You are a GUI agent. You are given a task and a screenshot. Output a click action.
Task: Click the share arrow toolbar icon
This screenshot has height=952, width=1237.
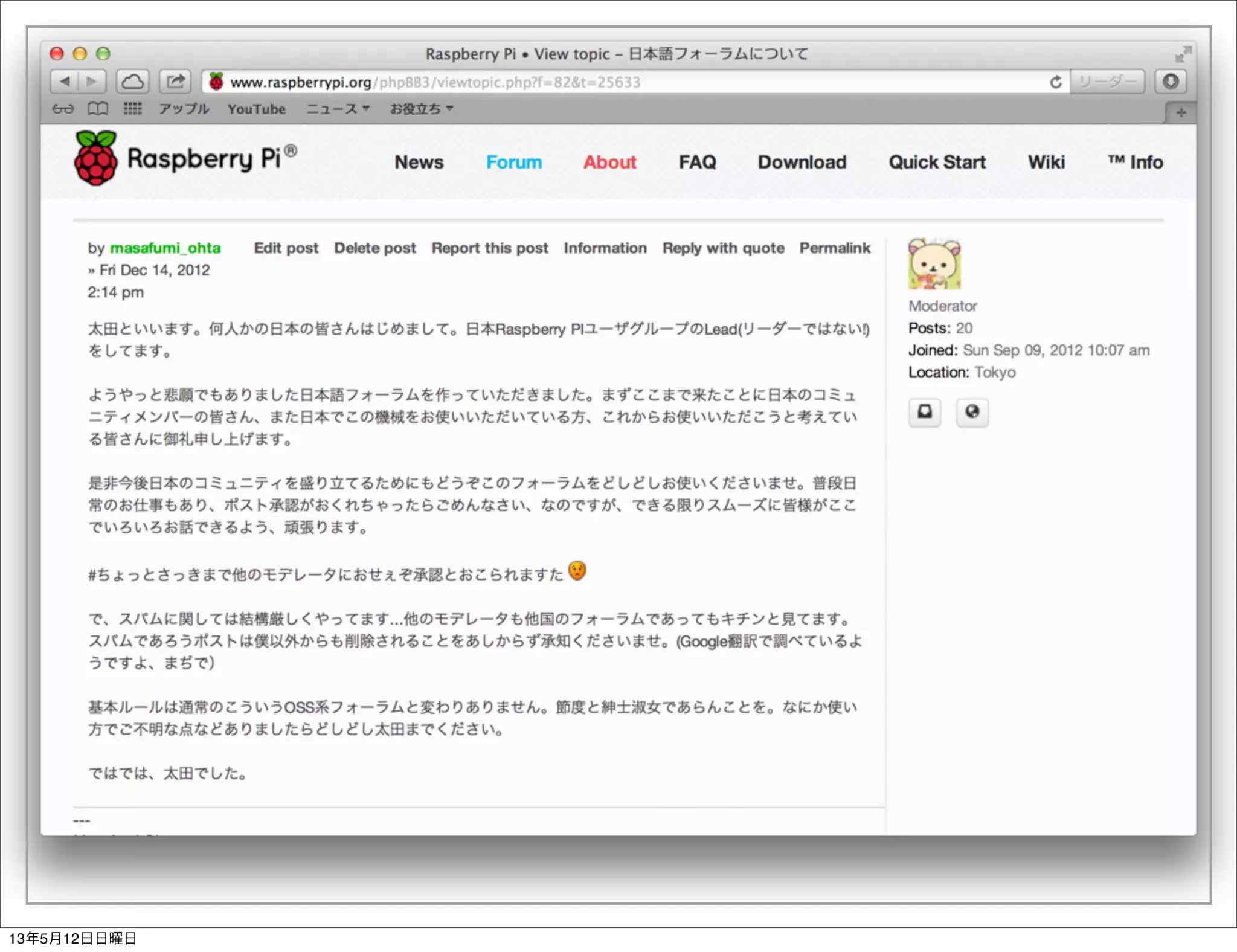(175, 82)
